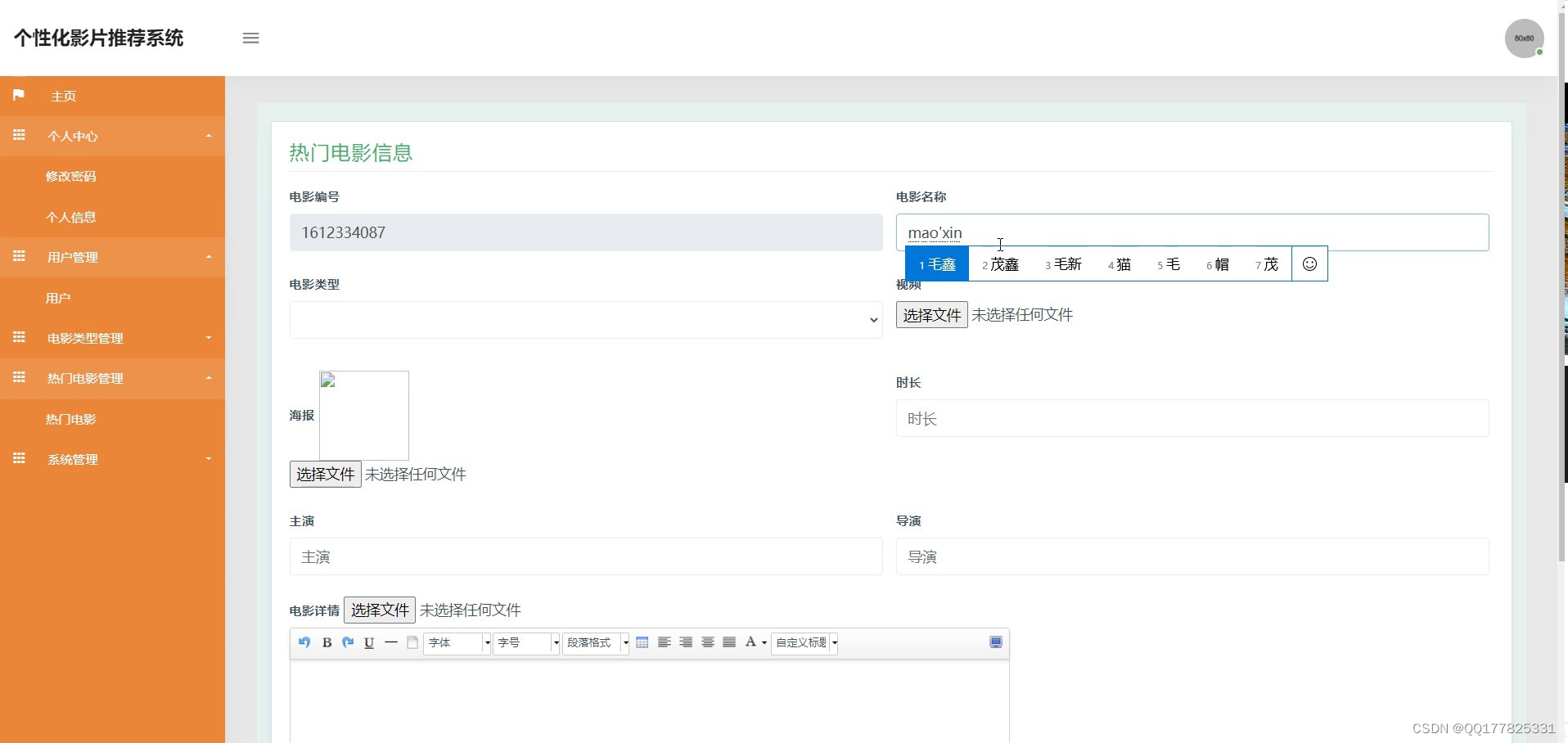Collapse the 个人中心 sidebar section
This screenshot has height=743, width=1568.
(x=112, y=136)
